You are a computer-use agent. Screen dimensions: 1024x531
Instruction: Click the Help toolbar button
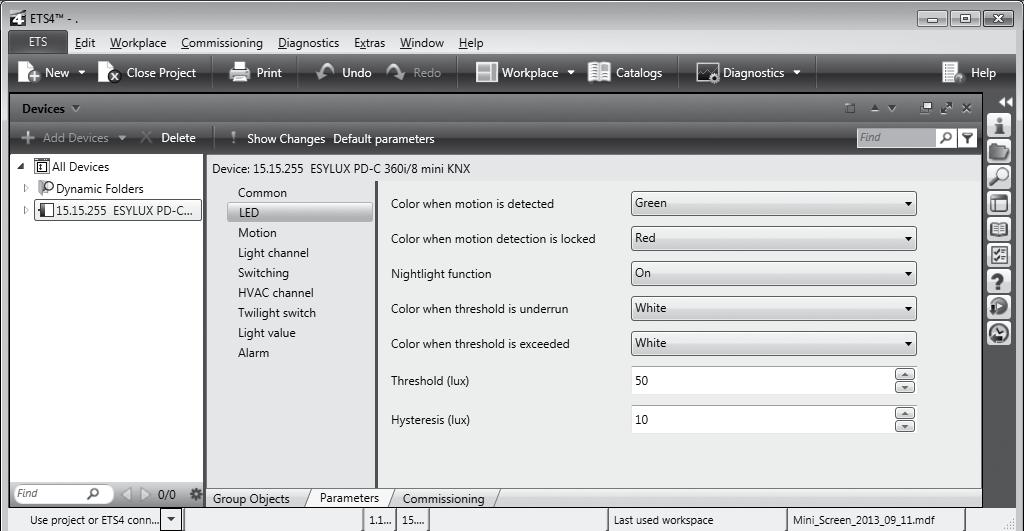tap(969, 72)
